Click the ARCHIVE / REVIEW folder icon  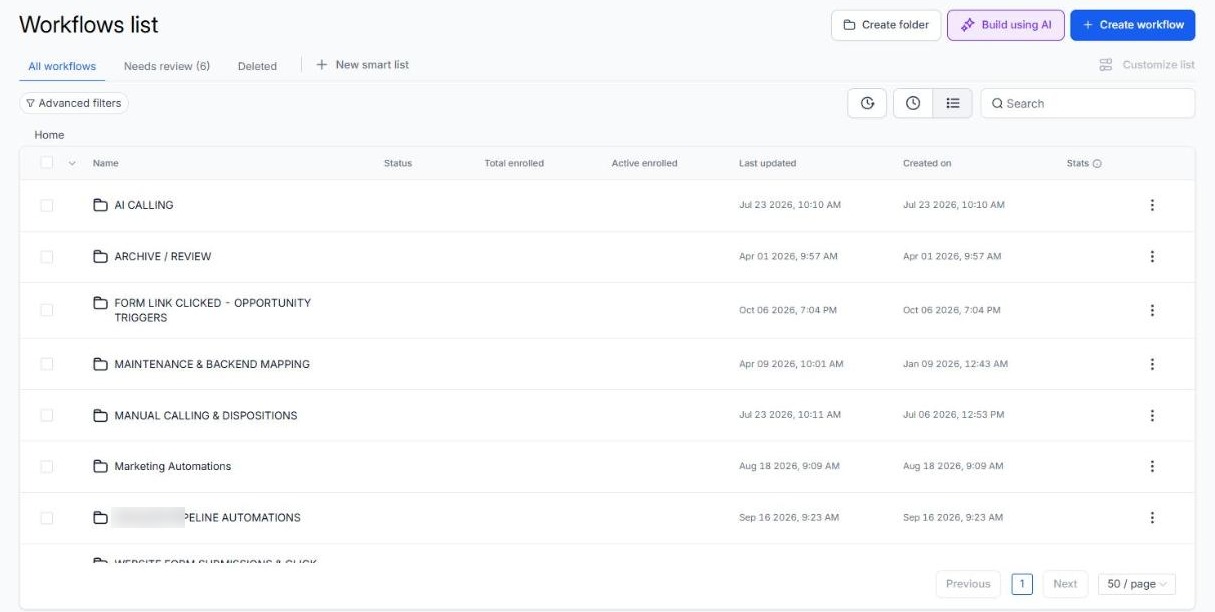click(x=100, y=256)
